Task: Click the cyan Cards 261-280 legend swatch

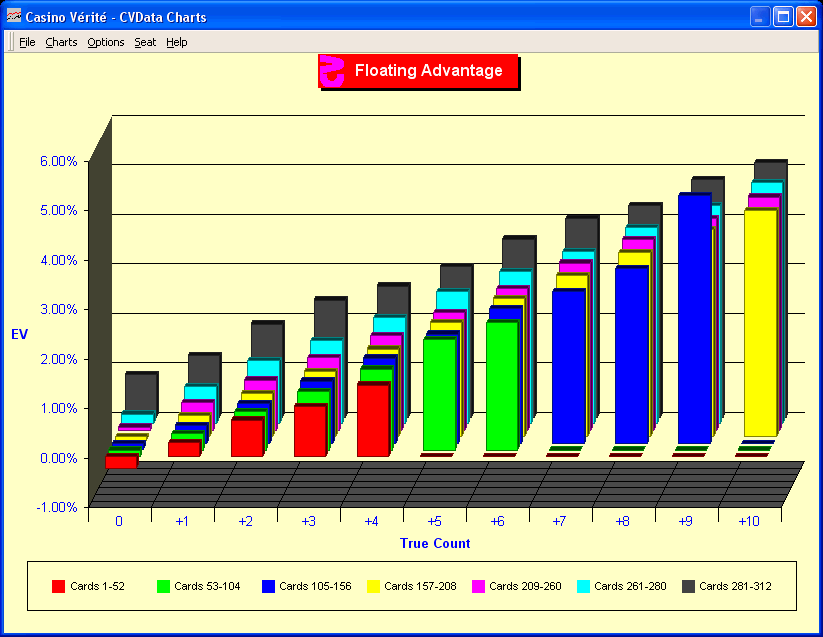Action: pos(582,586)
